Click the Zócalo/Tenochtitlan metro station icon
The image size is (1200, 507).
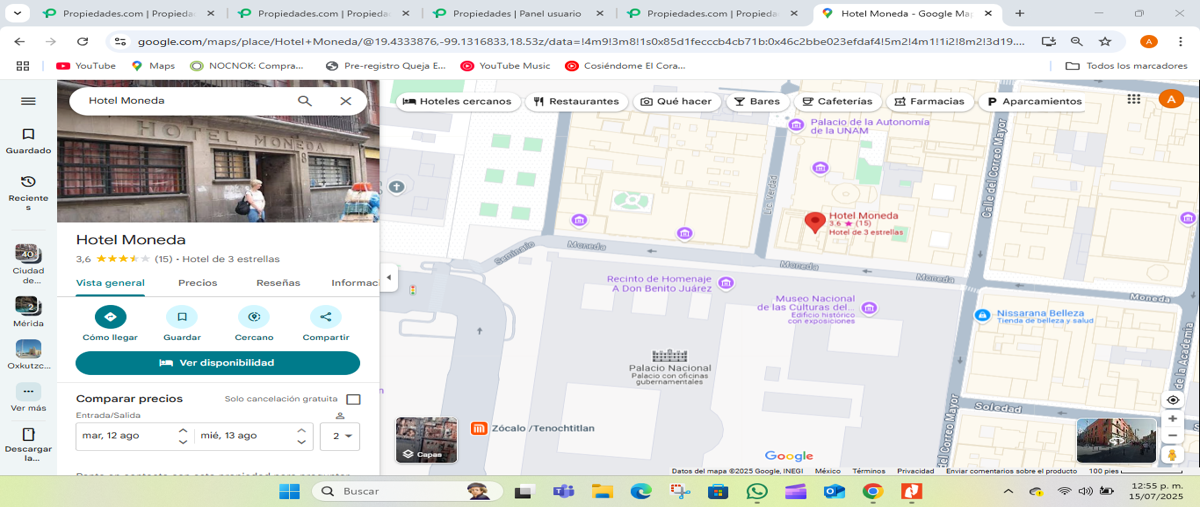coord(479,428)
